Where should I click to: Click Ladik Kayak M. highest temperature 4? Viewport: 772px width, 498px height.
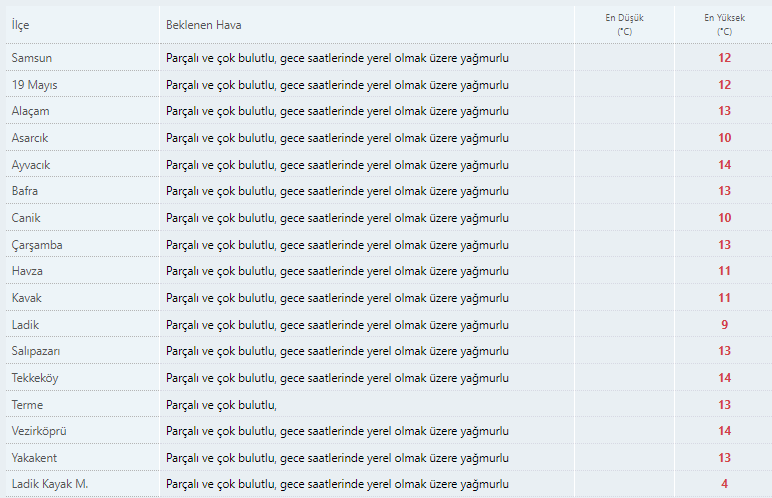pos(724,484)
